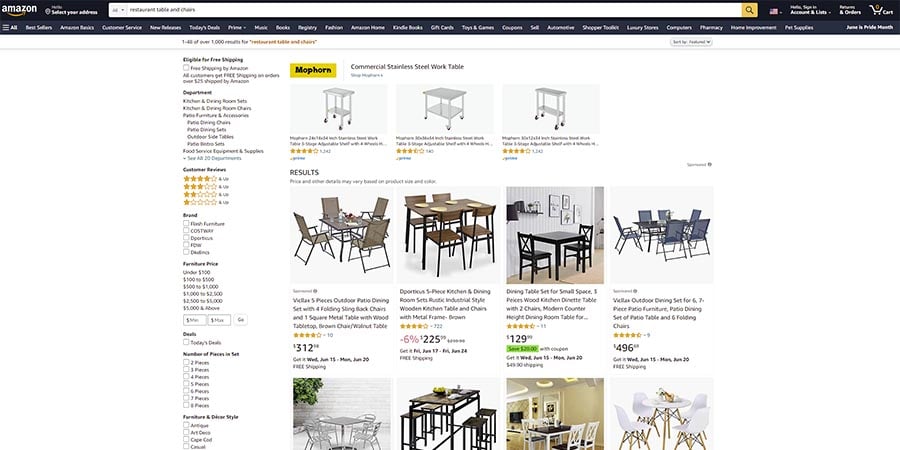
Task: Enable the Flash Furniture brand checkbox
Action: pyautogui.click(x=186, y=223)
